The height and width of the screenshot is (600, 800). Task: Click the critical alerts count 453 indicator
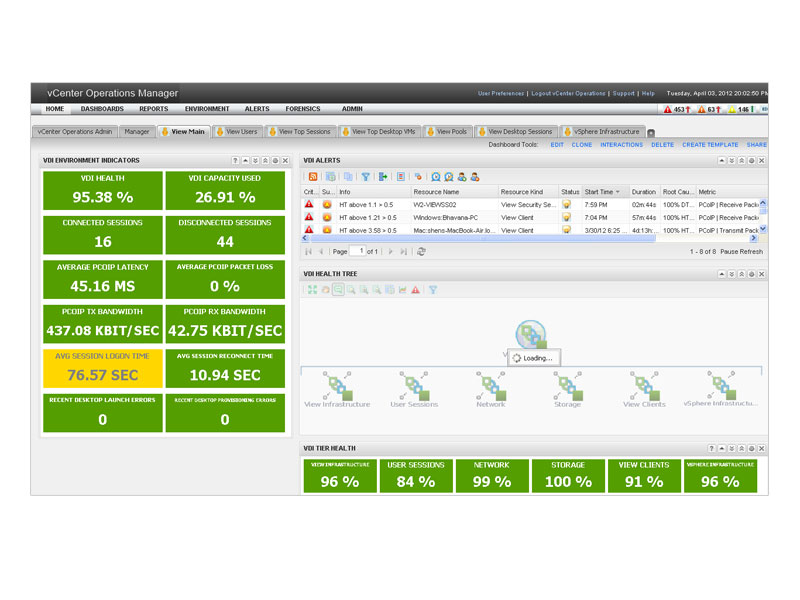tap(677, 109)
